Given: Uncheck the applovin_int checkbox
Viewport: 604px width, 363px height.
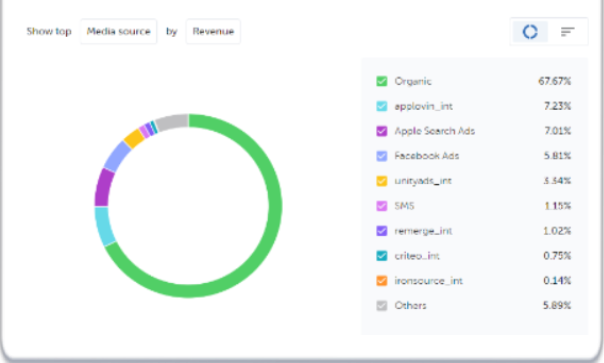Looking at the screenshot, I should click(381, 106).
